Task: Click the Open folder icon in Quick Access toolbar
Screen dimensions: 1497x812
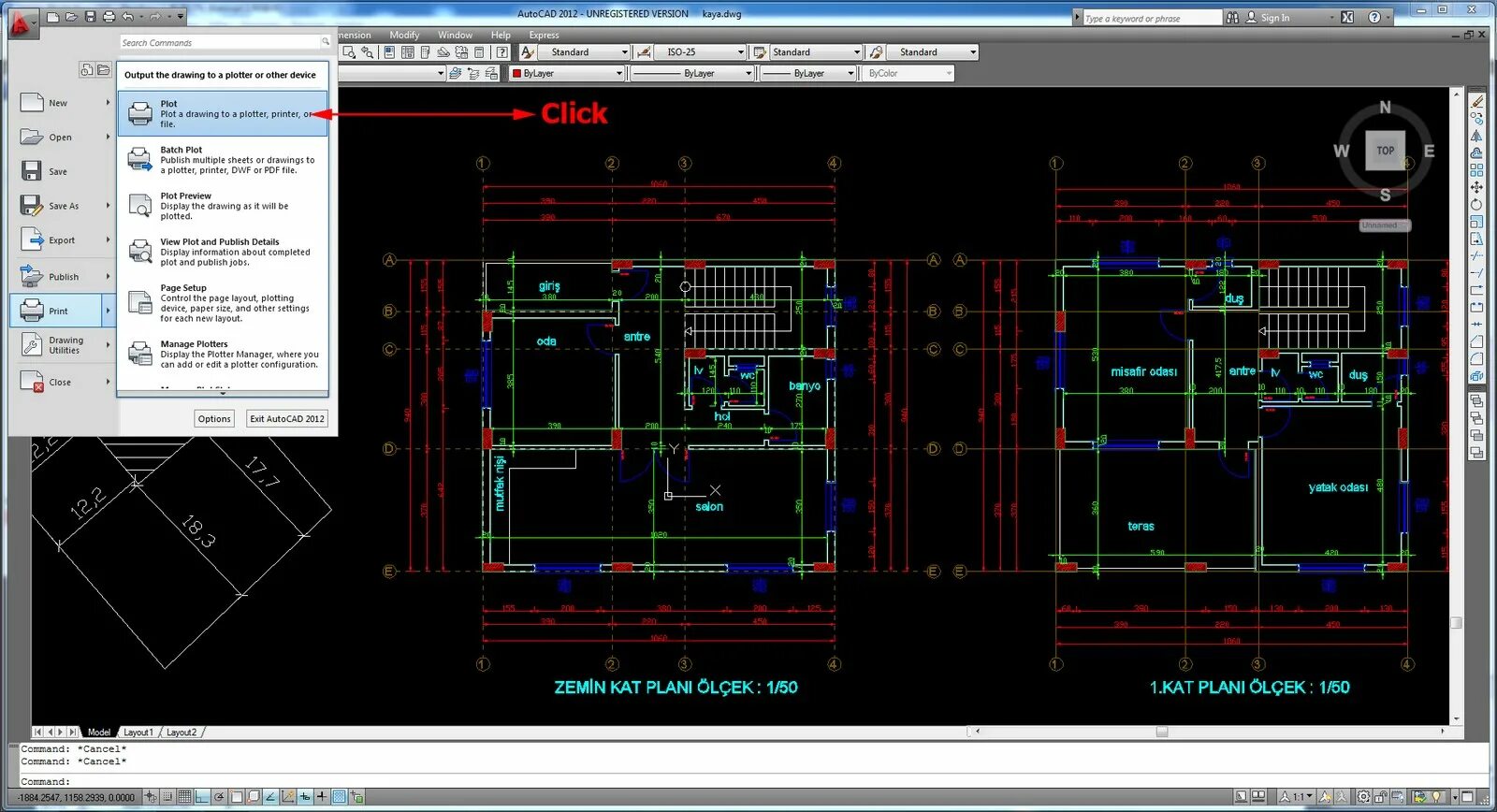Action: [71, 17]
